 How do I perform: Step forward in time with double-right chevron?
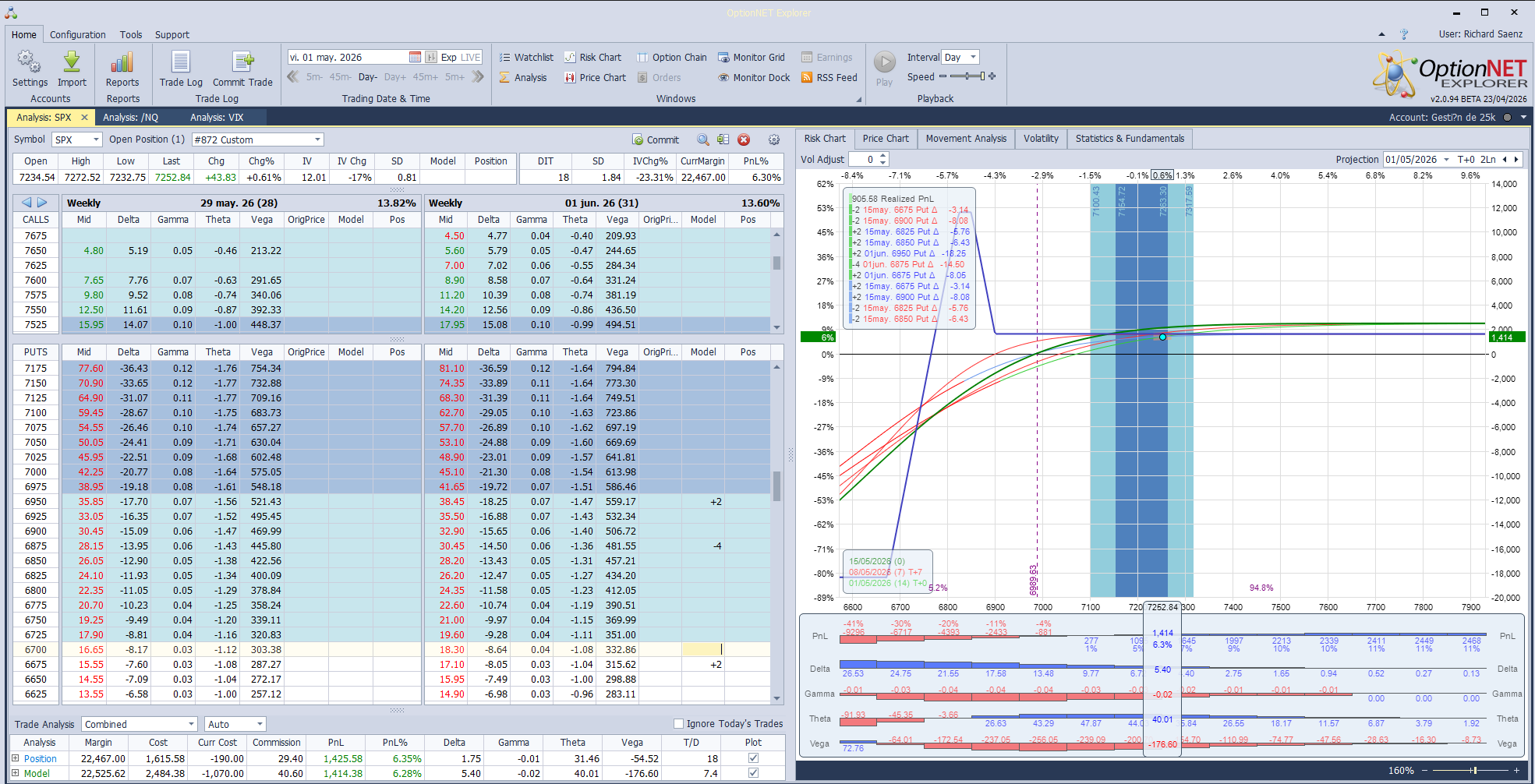[478, 76]
